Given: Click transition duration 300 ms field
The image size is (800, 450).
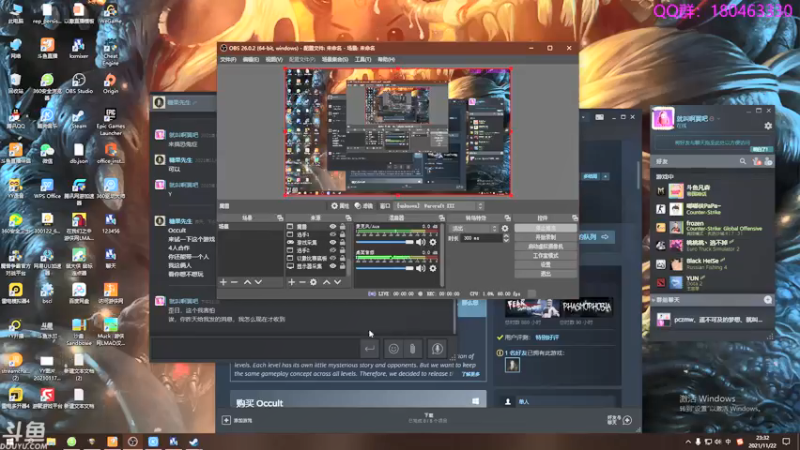Looking at the screenshot, I should [x=481, y=238].
